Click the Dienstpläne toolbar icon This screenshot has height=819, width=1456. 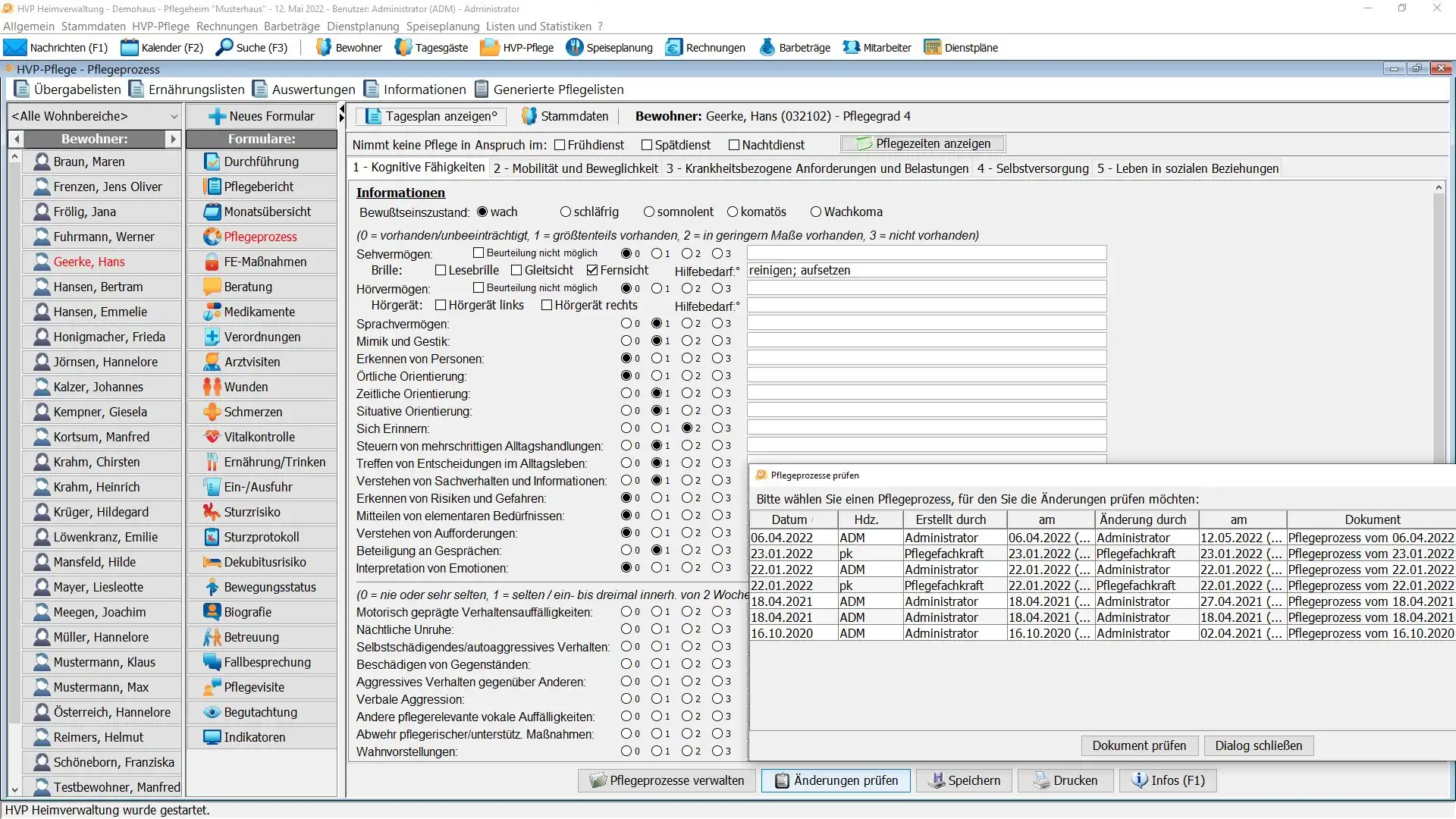point(932,48)
